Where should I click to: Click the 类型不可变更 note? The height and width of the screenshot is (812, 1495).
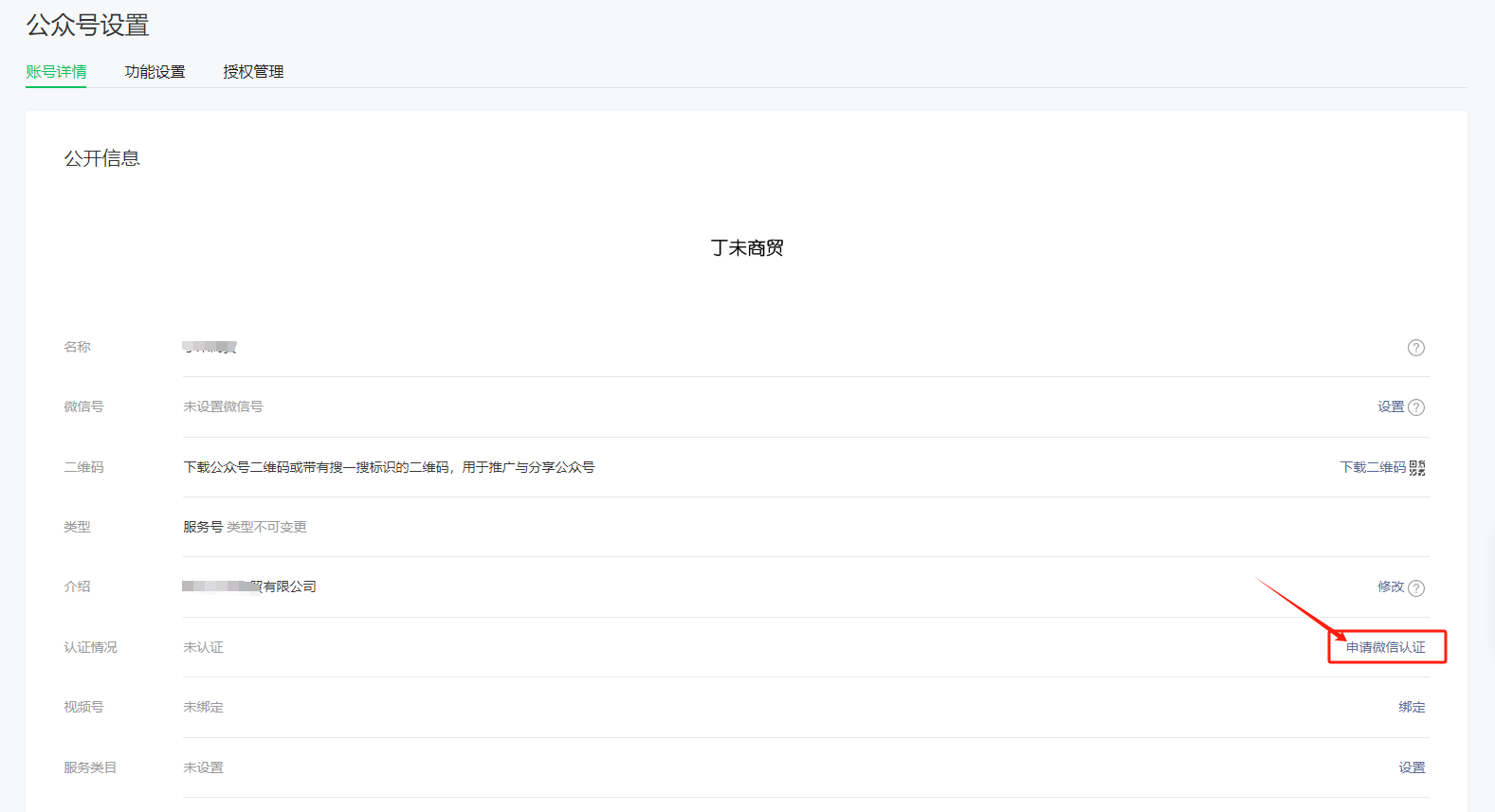(x=266, y=527)
